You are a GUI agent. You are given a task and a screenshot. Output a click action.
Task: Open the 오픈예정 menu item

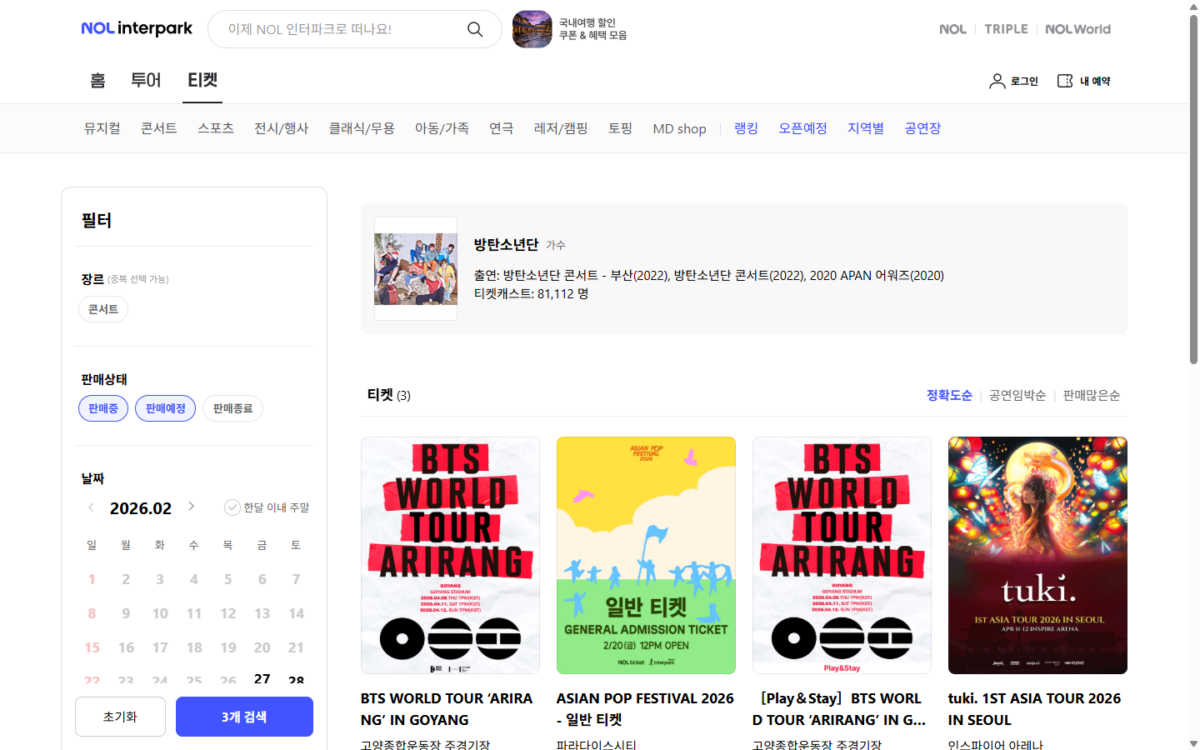(802, 128)
